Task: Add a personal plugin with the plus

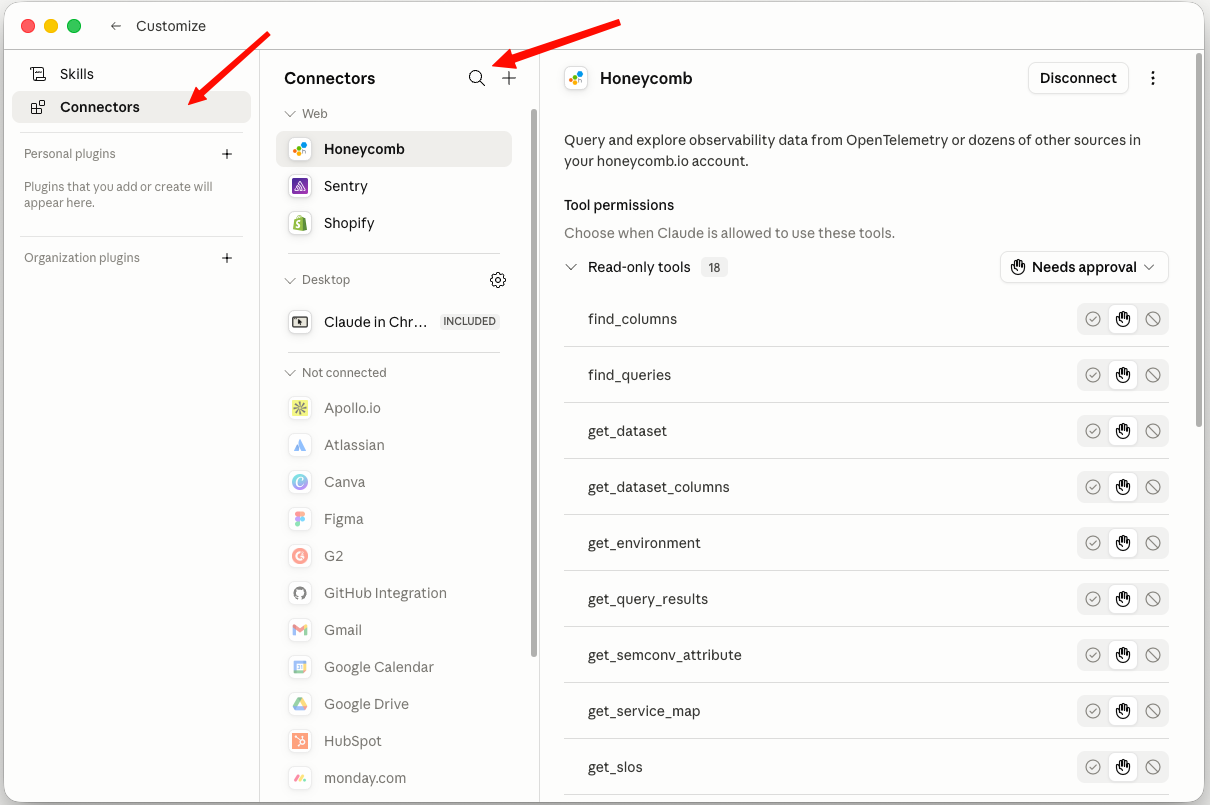Action: (227, 154)
